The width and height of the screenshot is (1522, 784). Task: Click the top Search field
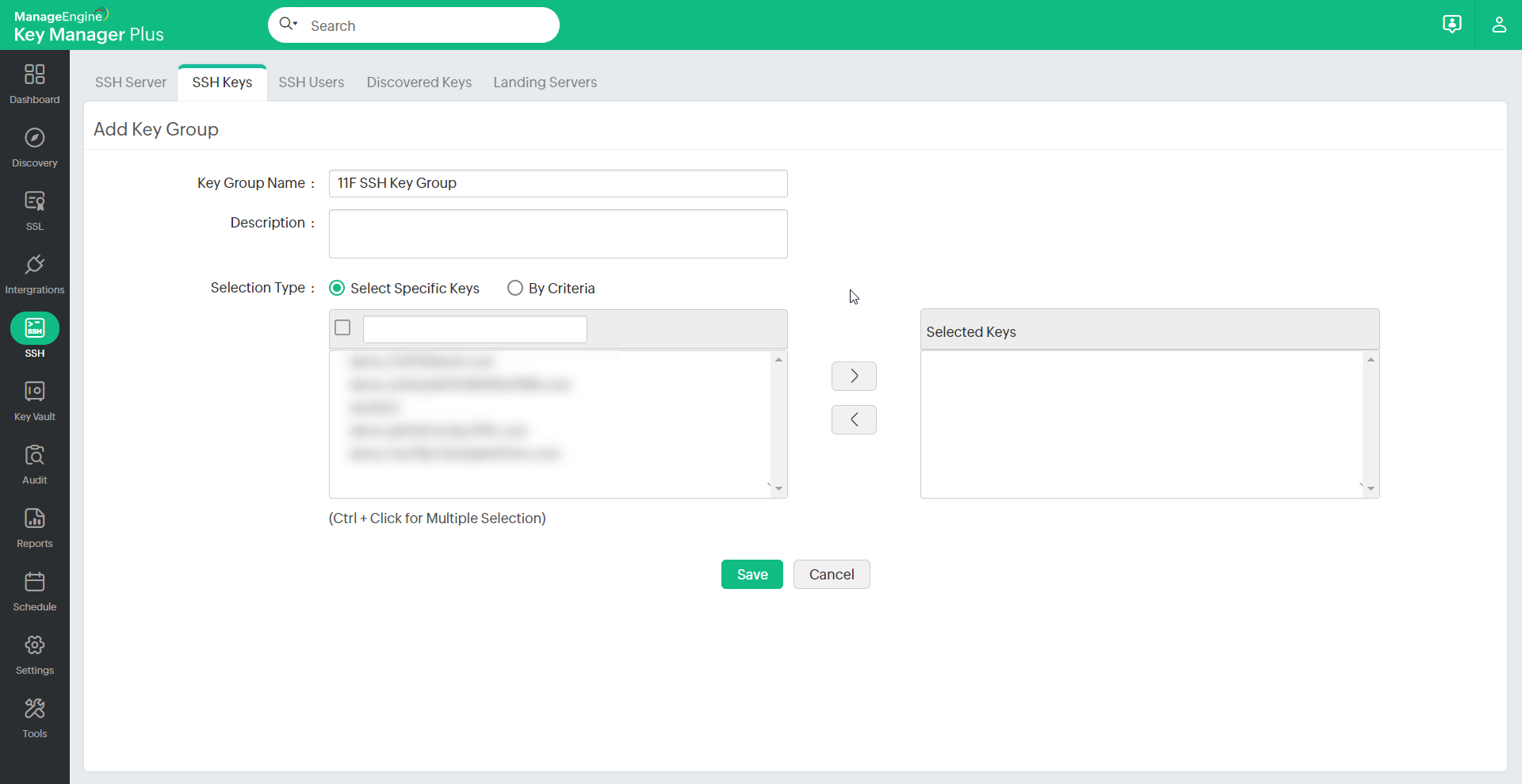(414, 25)
